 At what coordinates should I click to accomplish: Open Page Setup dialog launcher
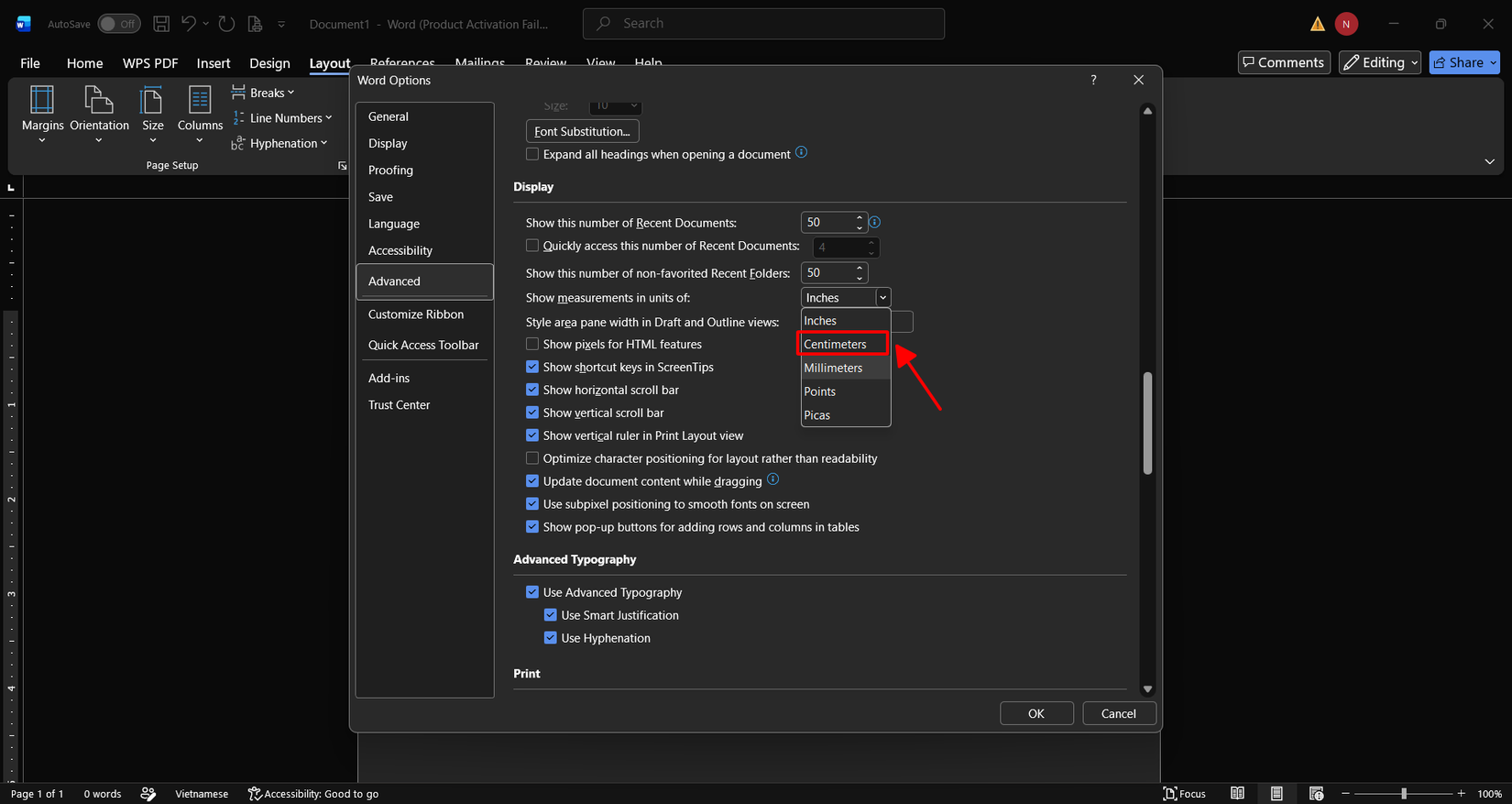tap(342, 166)
